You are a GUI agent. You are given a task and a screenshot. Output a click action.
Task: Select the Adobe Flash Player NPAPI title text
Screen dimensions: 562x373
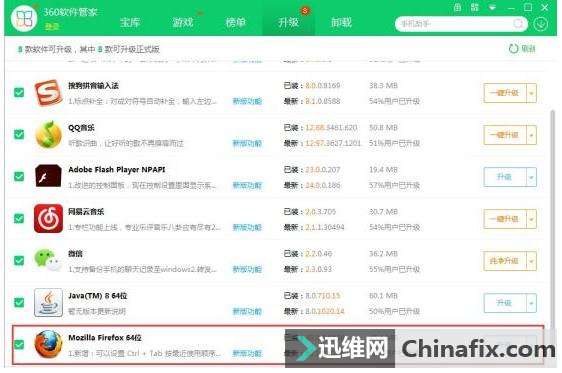click(x=117, y=169)
